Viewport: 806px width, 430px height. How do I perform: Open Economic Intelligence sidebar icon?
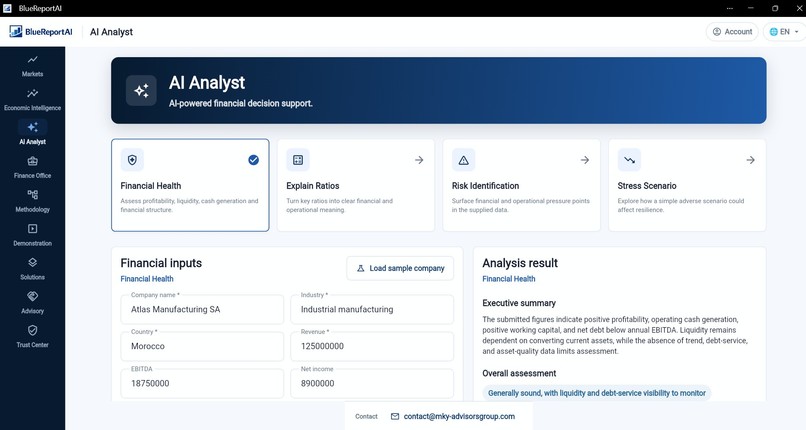tap(32, 94)
